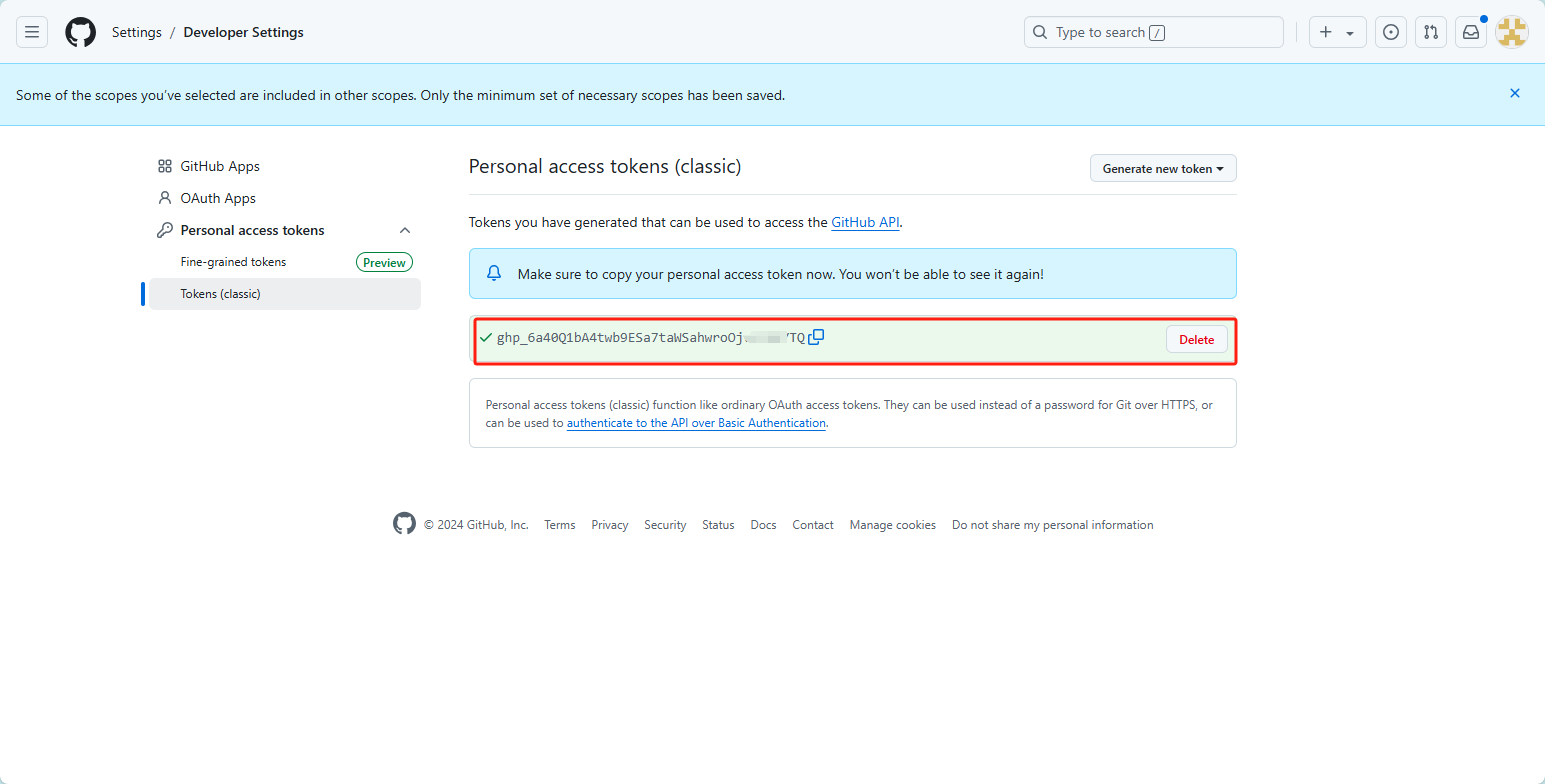1545x784 pixels.
Task: Click the bell icon in token notice
Action: [x=494, y=273]
